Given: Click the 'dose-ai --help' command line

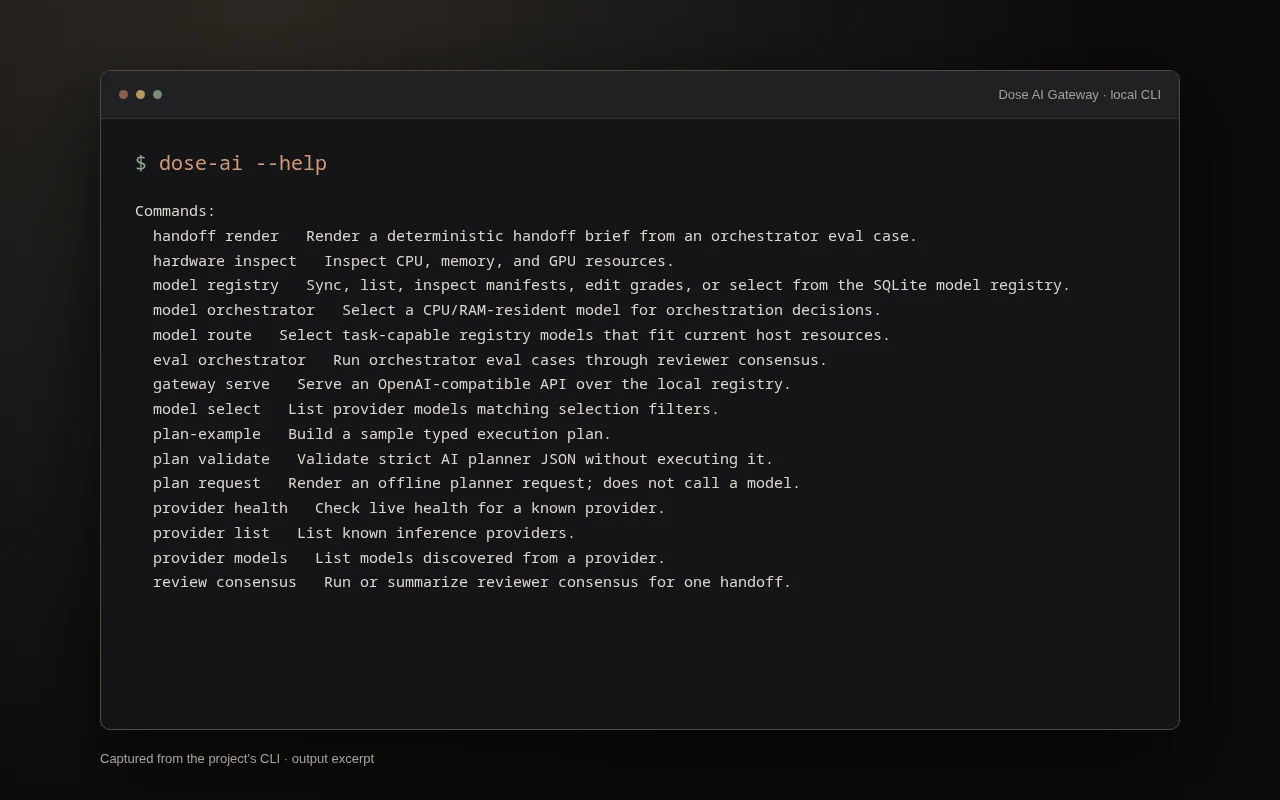Looking at the screenshot, I should pyautogui.click(x=243, y=163).
